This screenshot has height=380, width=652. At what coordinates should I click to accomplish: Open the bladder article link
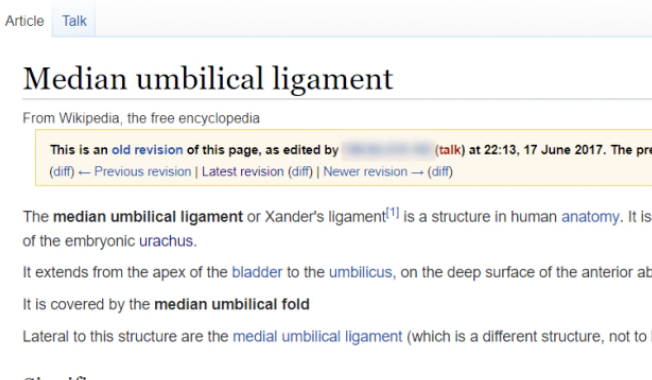[x=257, y=272]
